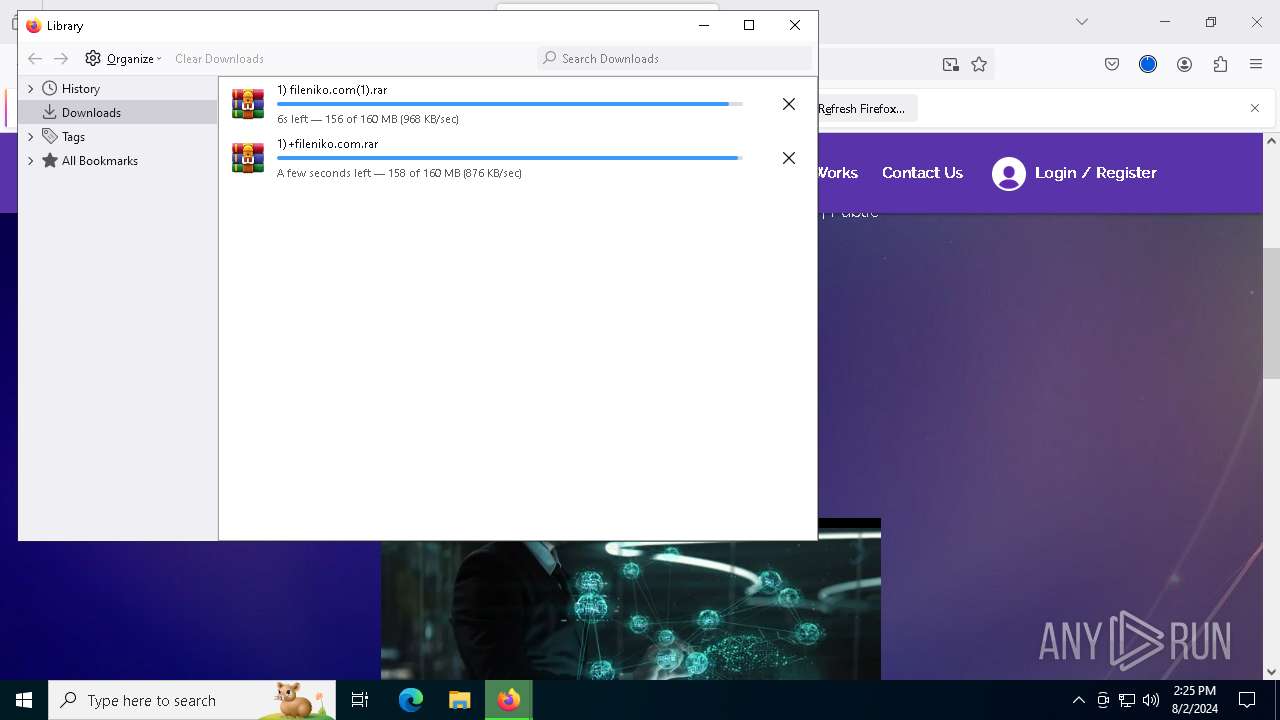Open the Action Center notifications icon
Screen dimensions: 1280x720
click(1247, 700)
